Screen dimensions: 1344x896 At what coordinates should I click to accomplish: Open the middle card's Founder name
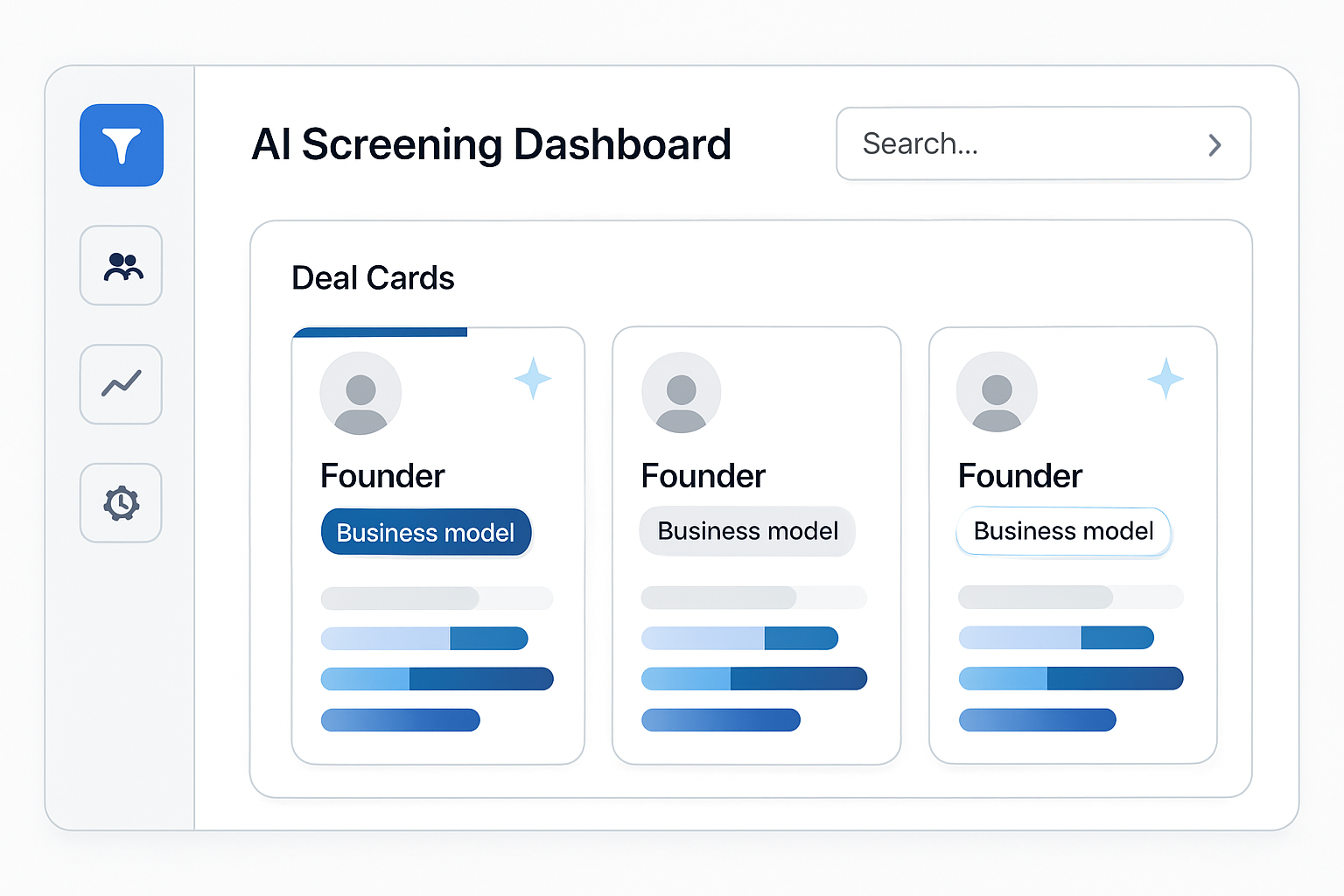[x=703, y=476]
